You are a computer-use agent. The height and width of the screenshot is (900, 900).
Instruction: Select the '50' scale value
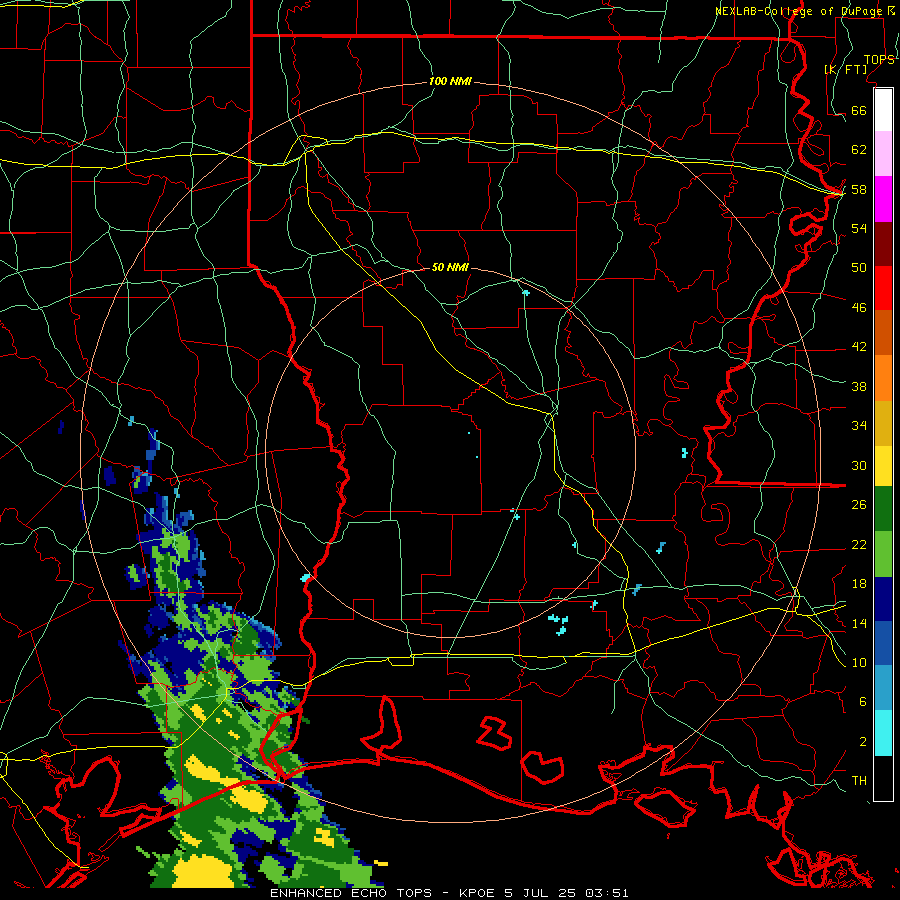(x=859, y=267)
